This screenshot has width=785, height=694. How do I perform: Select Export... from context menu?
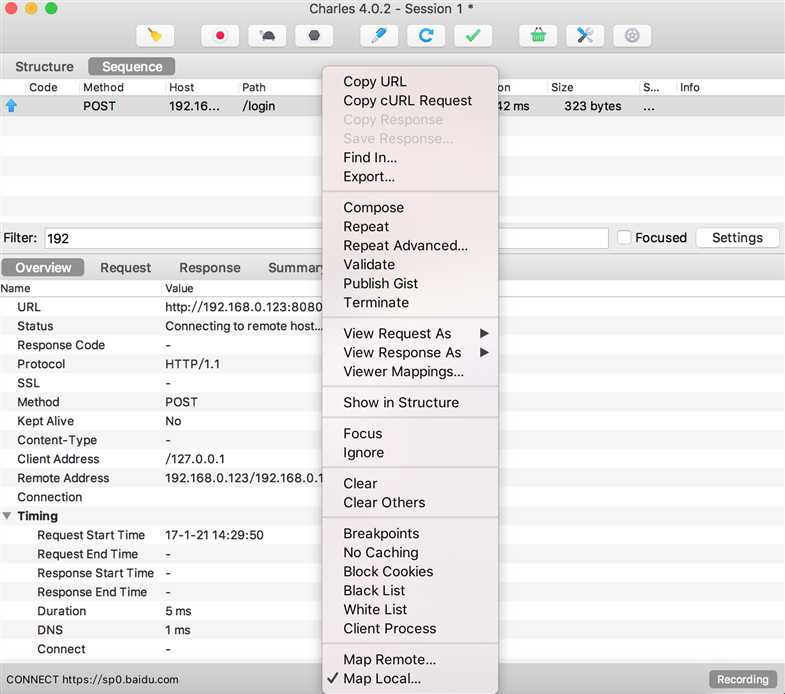pos(410,176)
